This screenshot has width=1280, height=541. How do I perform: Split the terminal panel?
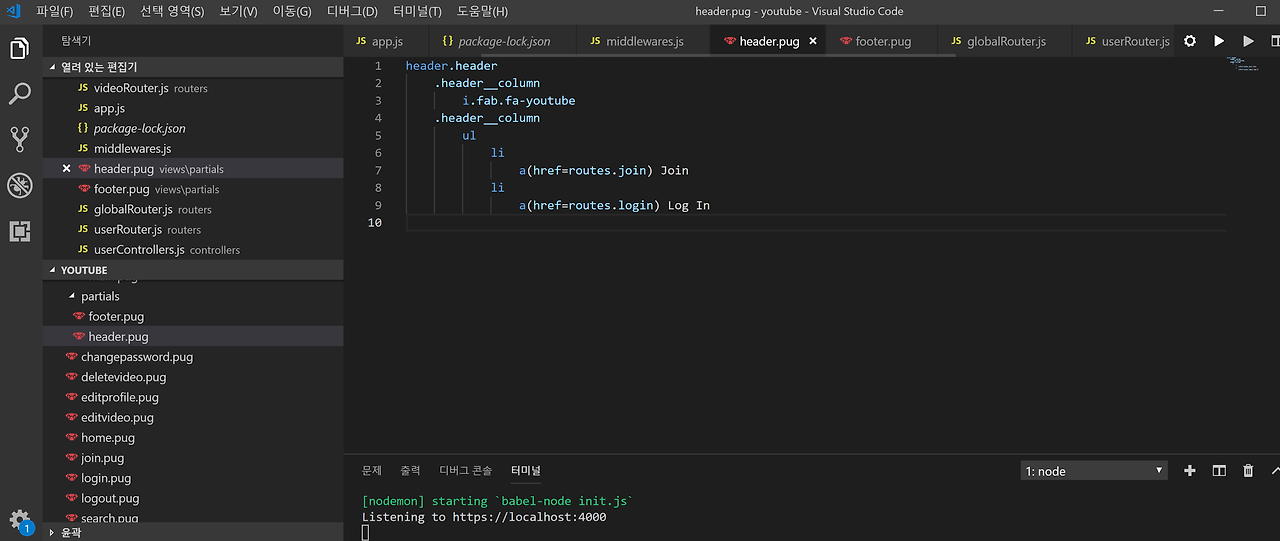(x=1219, y=470)
